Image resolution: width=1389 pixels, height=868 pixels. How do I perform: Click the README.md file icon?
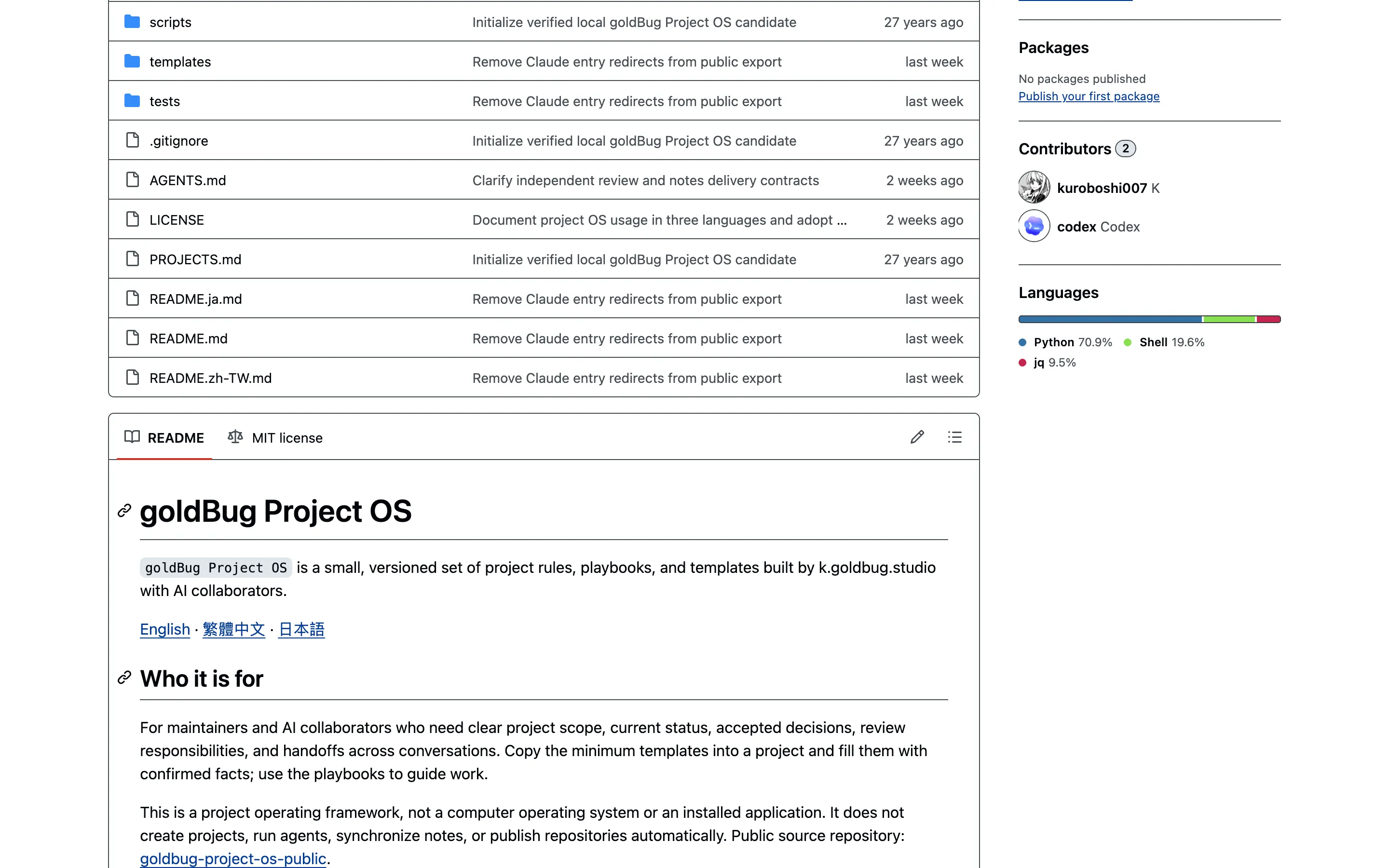(133, 339)
